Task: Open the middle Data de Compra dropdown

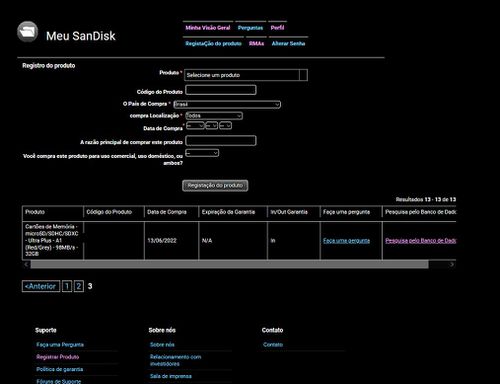Action: 212,126
